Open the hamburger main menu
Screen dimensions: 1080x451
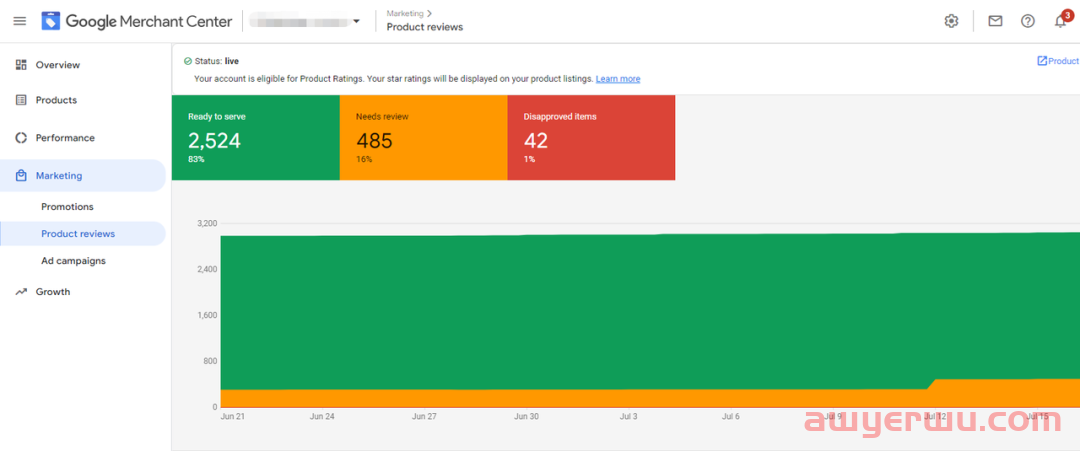20,21
